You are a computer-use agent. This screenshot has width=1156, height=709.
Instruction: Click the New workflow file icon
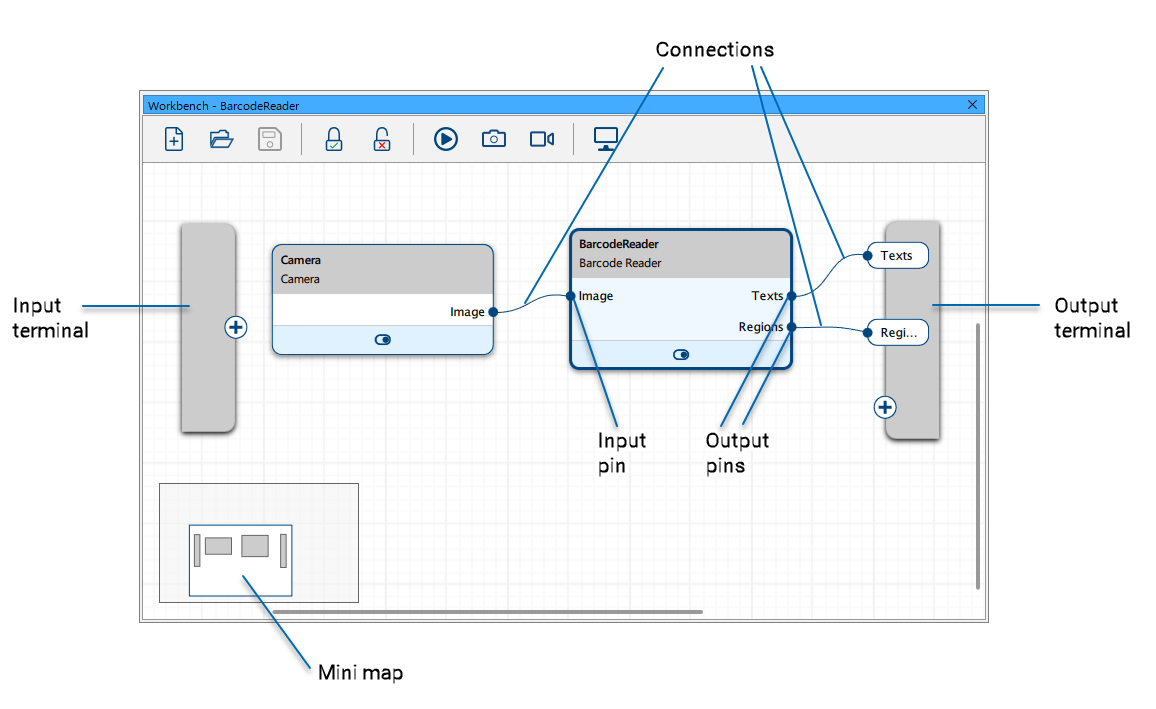174,139
